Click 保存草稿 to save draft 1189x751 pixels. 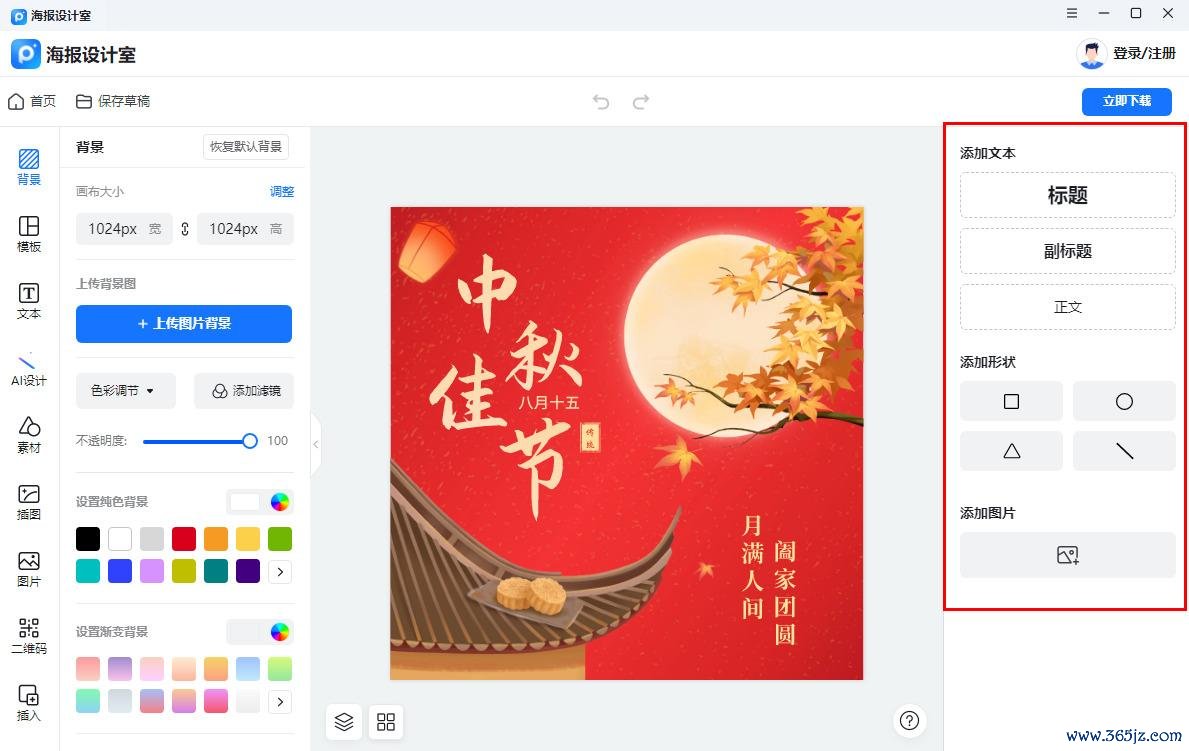click(x=113, y=102)
